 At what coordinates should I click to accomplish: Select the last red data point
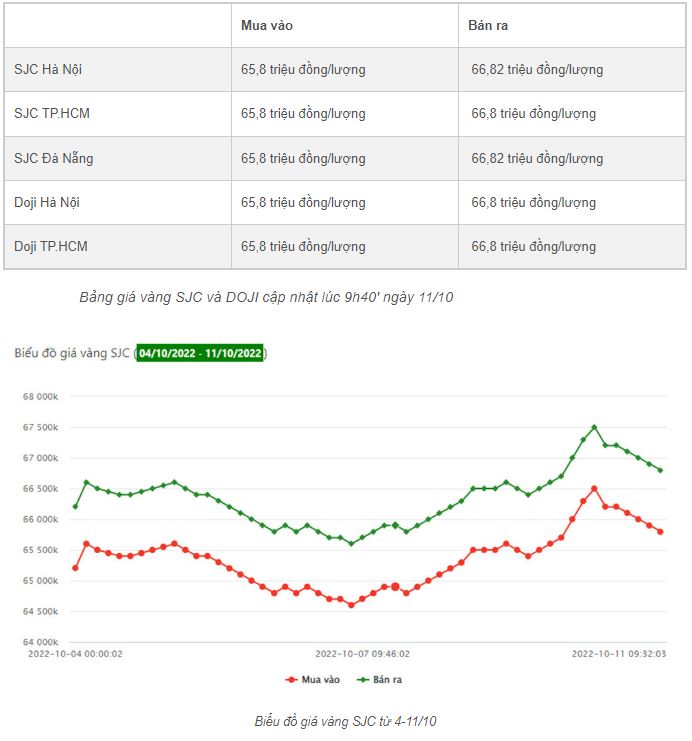tap(660, 531)
